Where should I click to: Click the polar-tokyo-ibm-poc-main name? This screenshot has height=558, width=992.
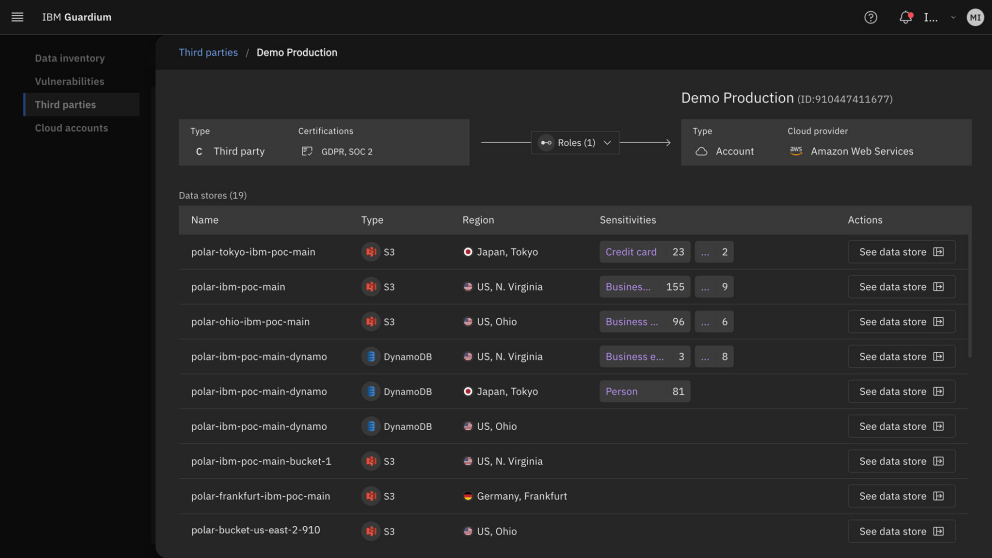coord(253,252)
